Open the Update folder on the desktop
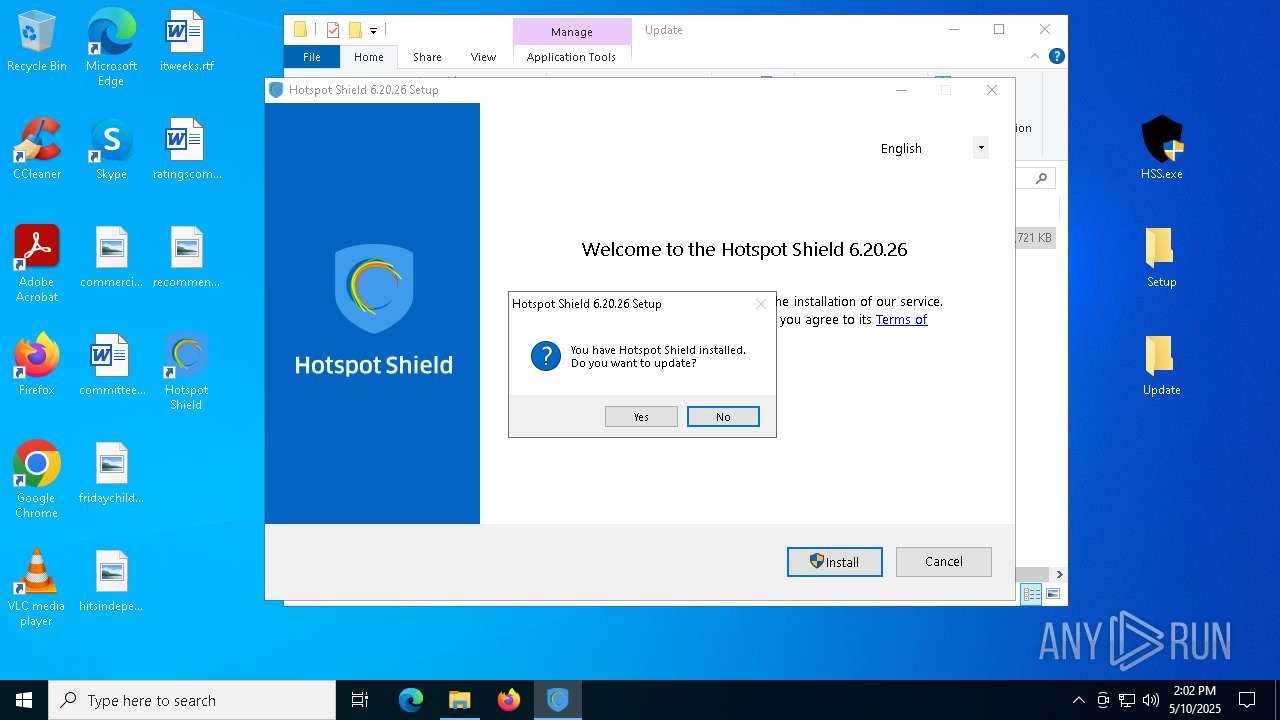This screenshot has height=720, width=1280. coord(1161,366)
